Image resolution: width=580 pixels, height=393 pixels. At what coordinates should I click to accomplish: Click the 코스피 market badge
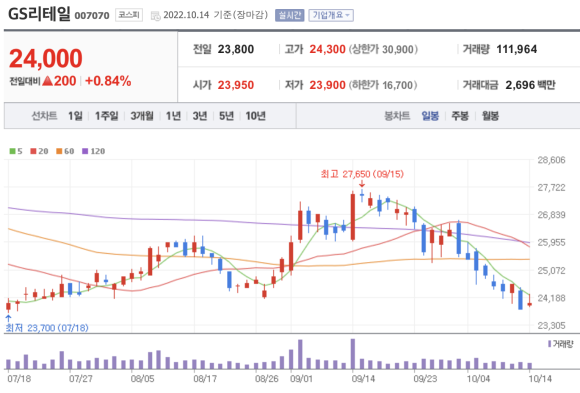[129, 15]
